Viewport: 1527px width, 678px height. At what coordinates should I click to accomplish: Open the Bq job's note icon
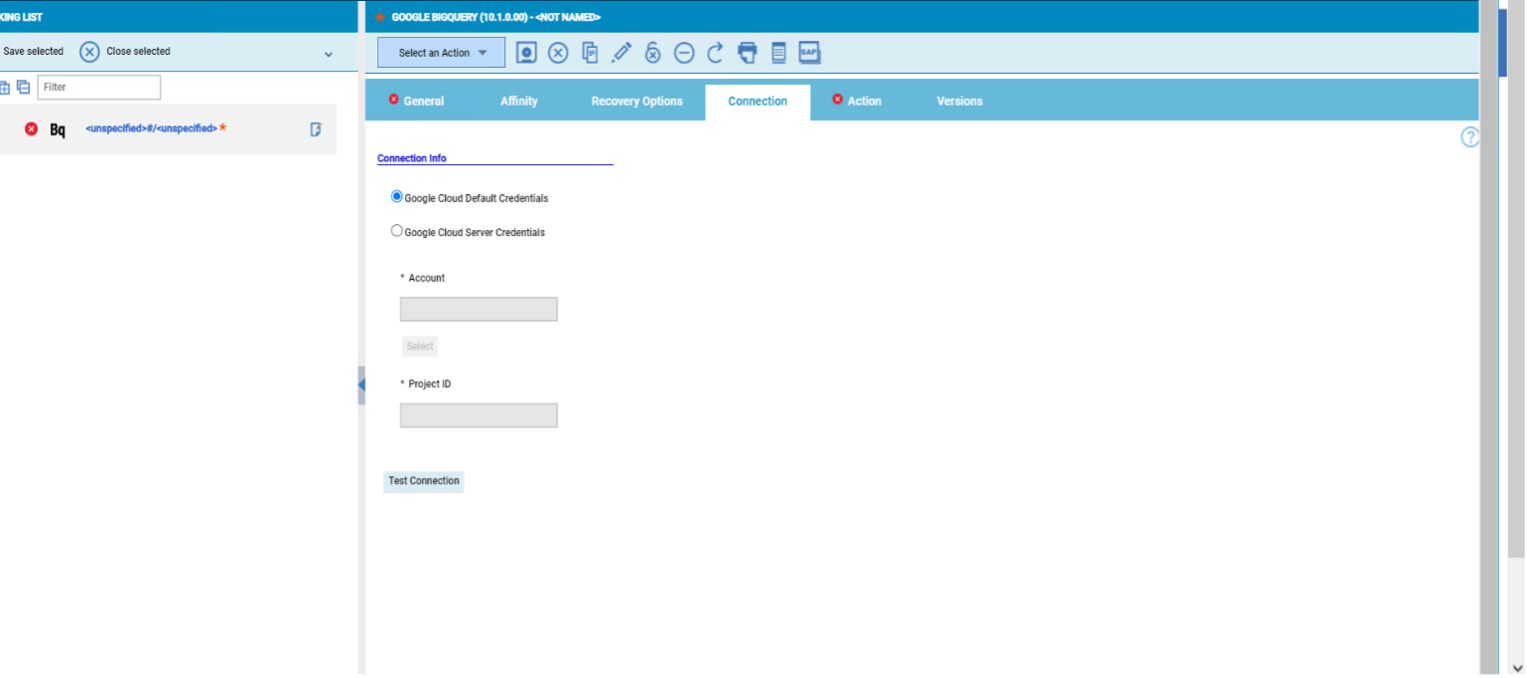(x=316, y=129)
